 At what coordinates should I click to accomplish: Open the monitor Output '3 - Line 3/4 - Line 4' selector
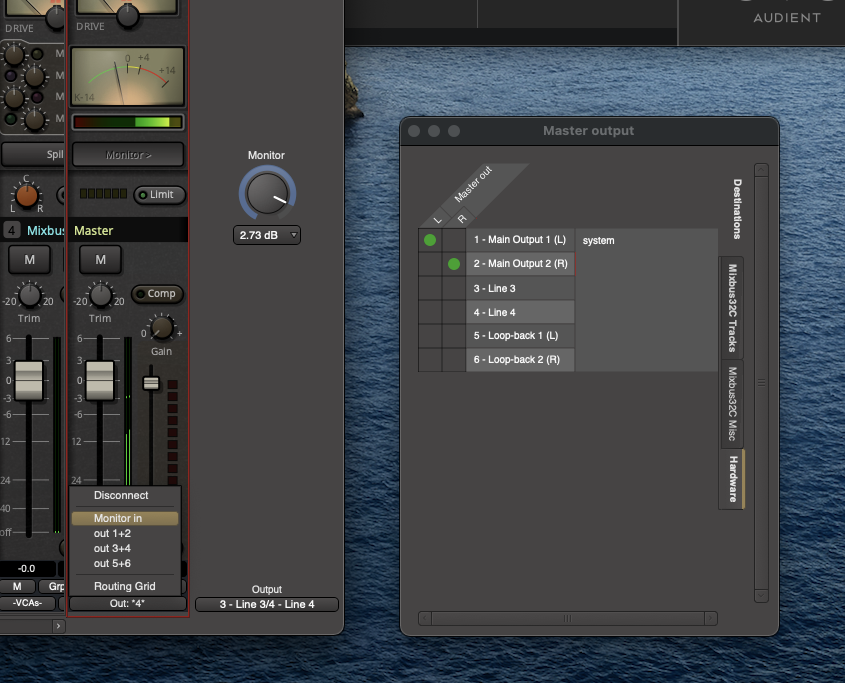[267, 604]
